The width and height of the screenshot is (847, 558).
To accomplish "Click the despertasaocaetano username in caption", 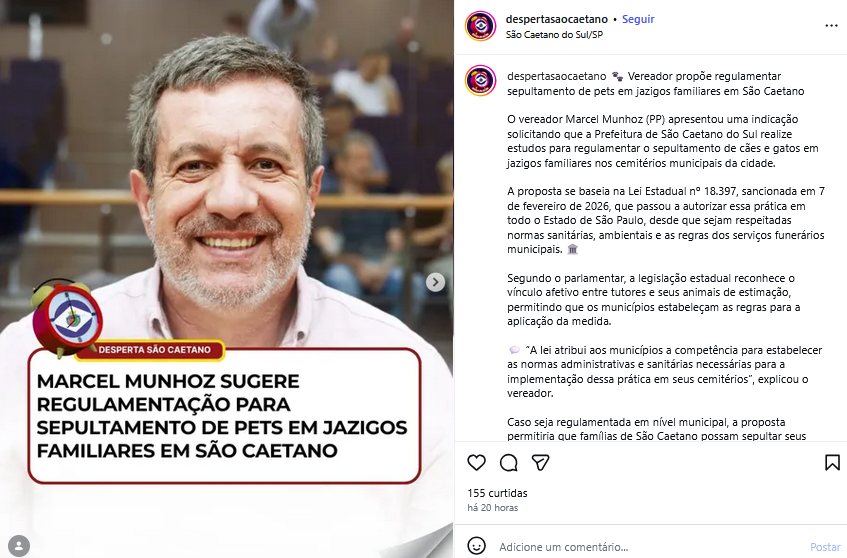I will (556, 76).
